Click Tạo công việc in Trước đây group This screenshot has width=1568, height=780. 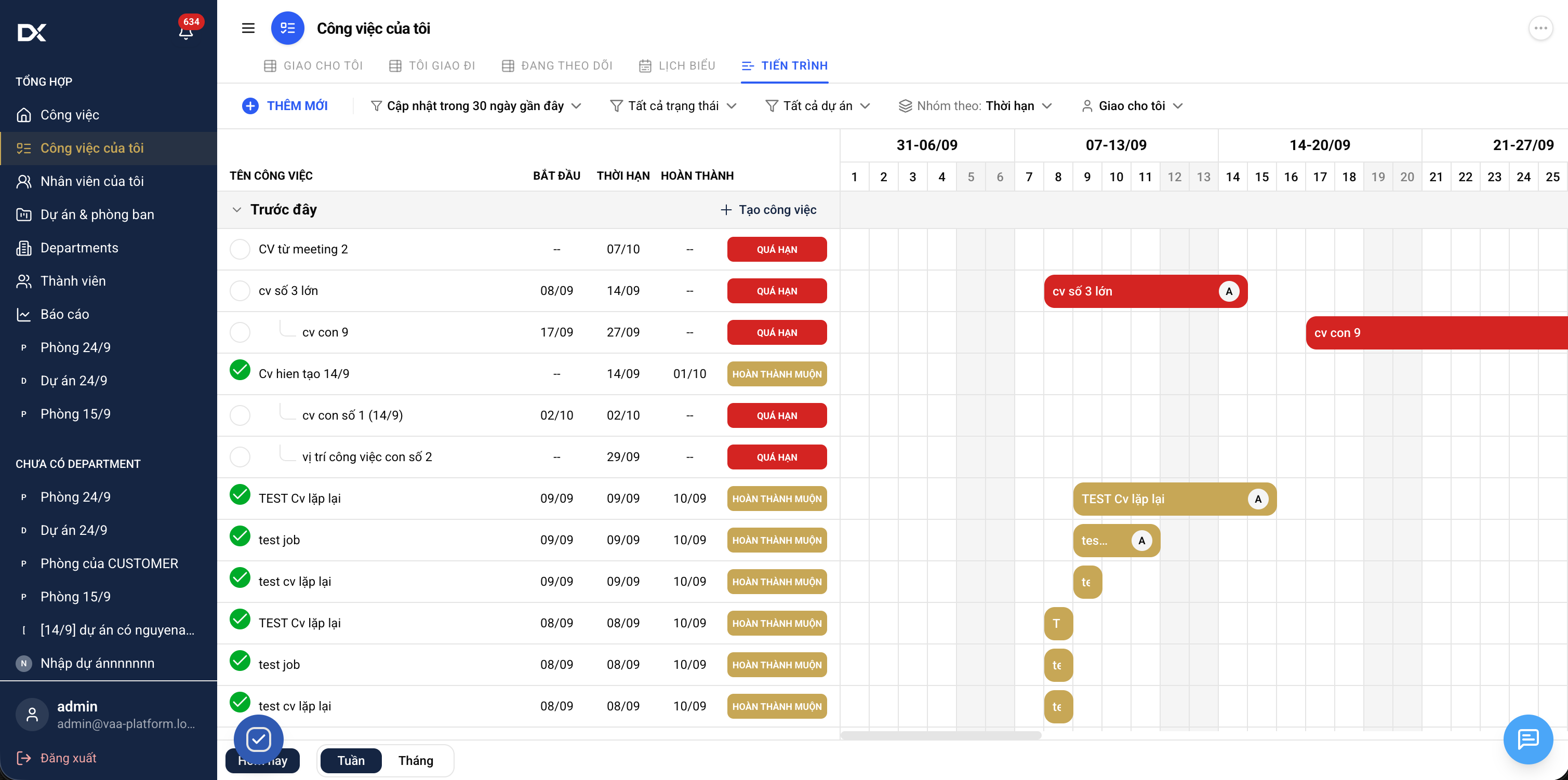tap(768, 210)
